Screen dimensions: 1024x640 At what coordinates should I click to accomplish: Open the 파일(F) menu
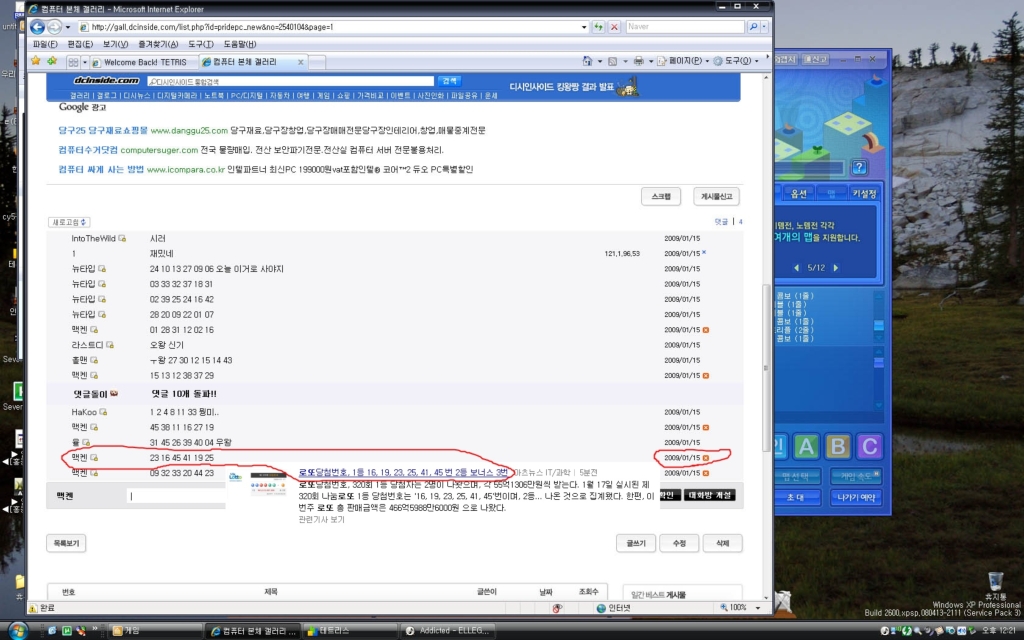(x=45, y=44)
